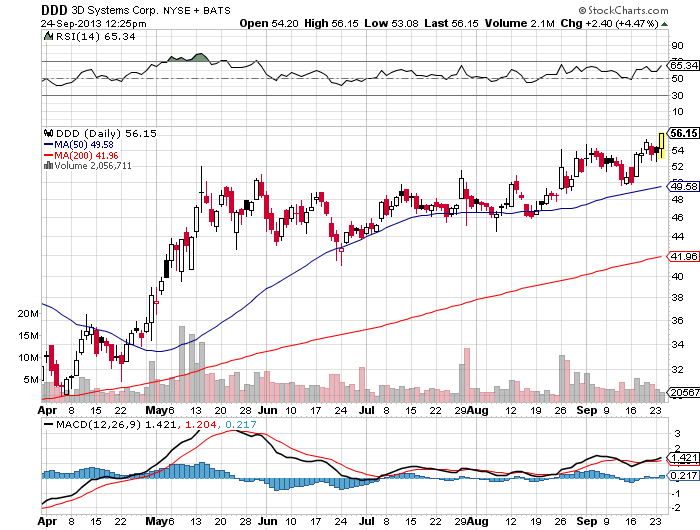Click the RSI legend mountain icon
The image size is (700, 530).
click(x=48, y=36)
